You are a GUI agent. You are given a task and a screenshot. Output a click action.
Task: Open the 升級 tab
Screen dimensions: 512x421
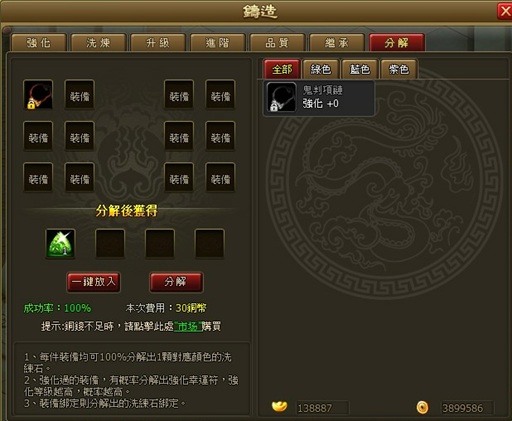point(158,42)
